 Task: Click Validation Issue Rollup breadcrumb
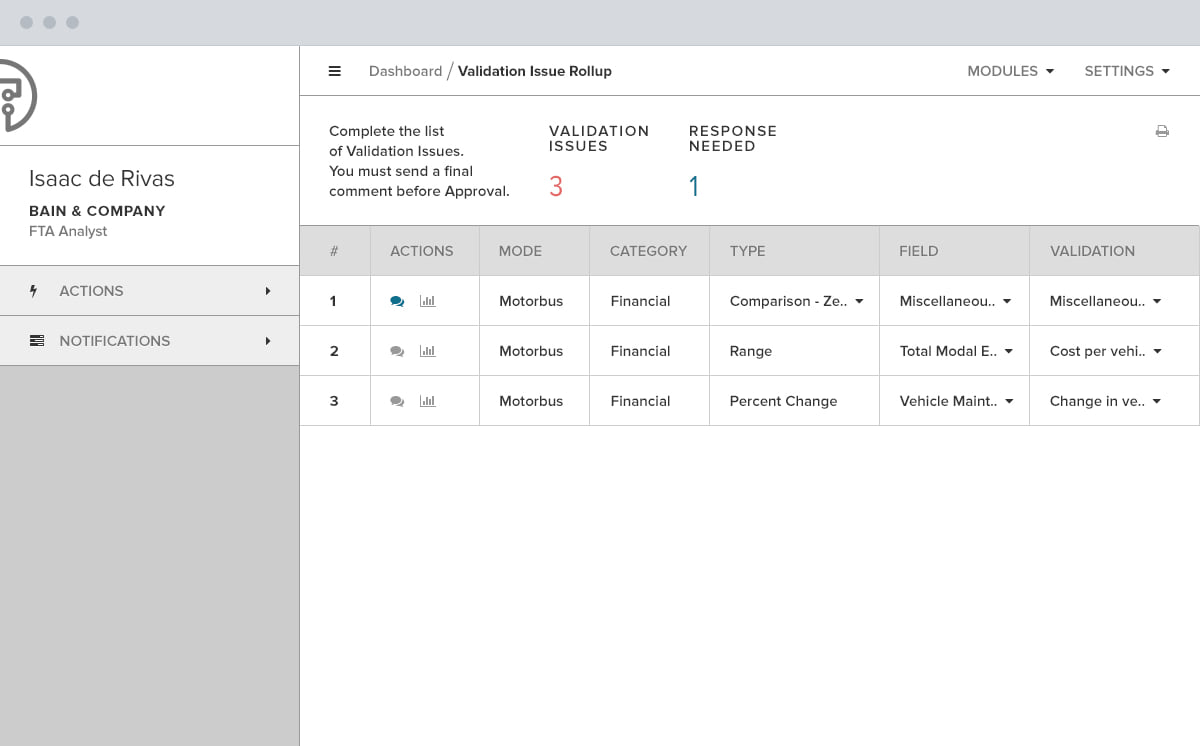coord(535,71)
